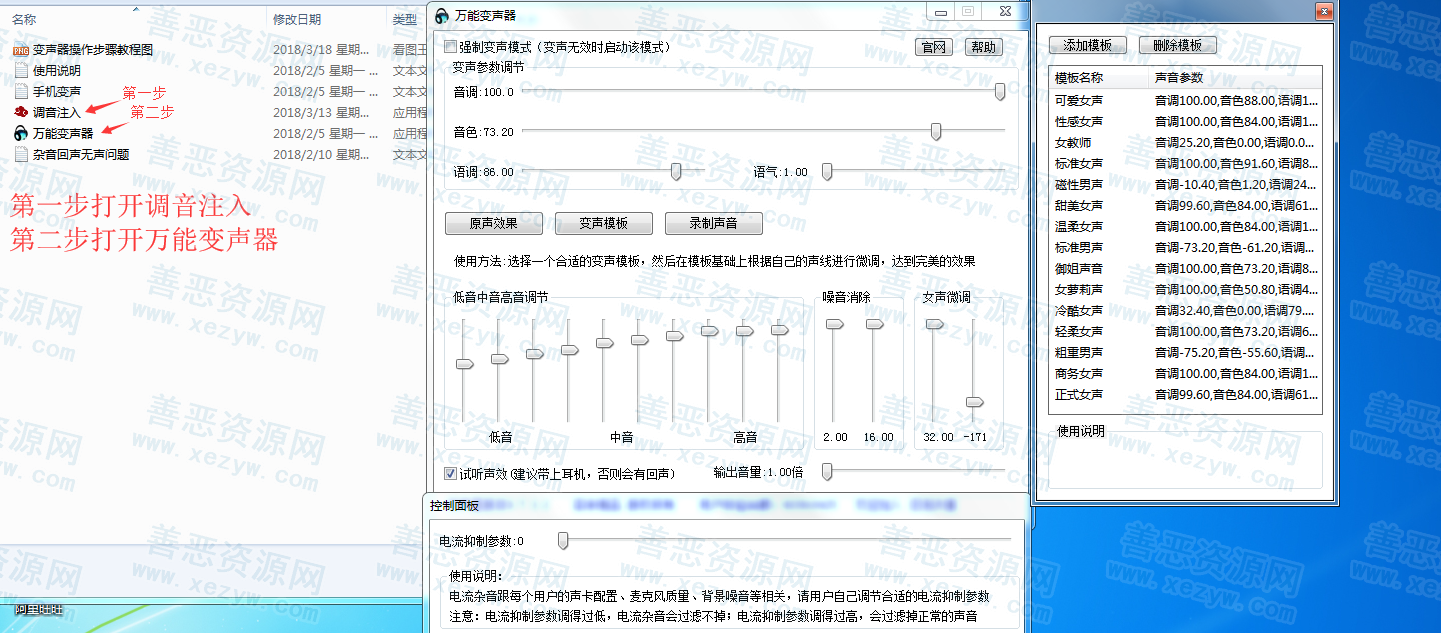Enable the 强制变声模式 checkbox

[451, 47]
